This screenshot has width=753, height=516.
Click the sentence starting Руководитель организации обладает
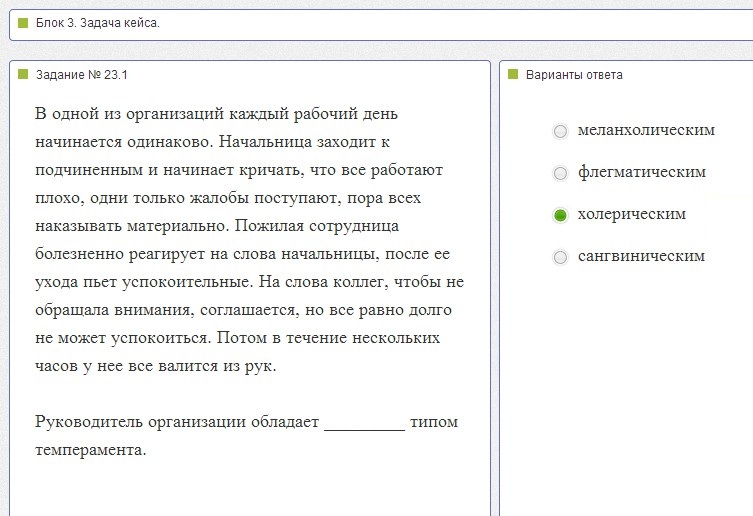246,436
